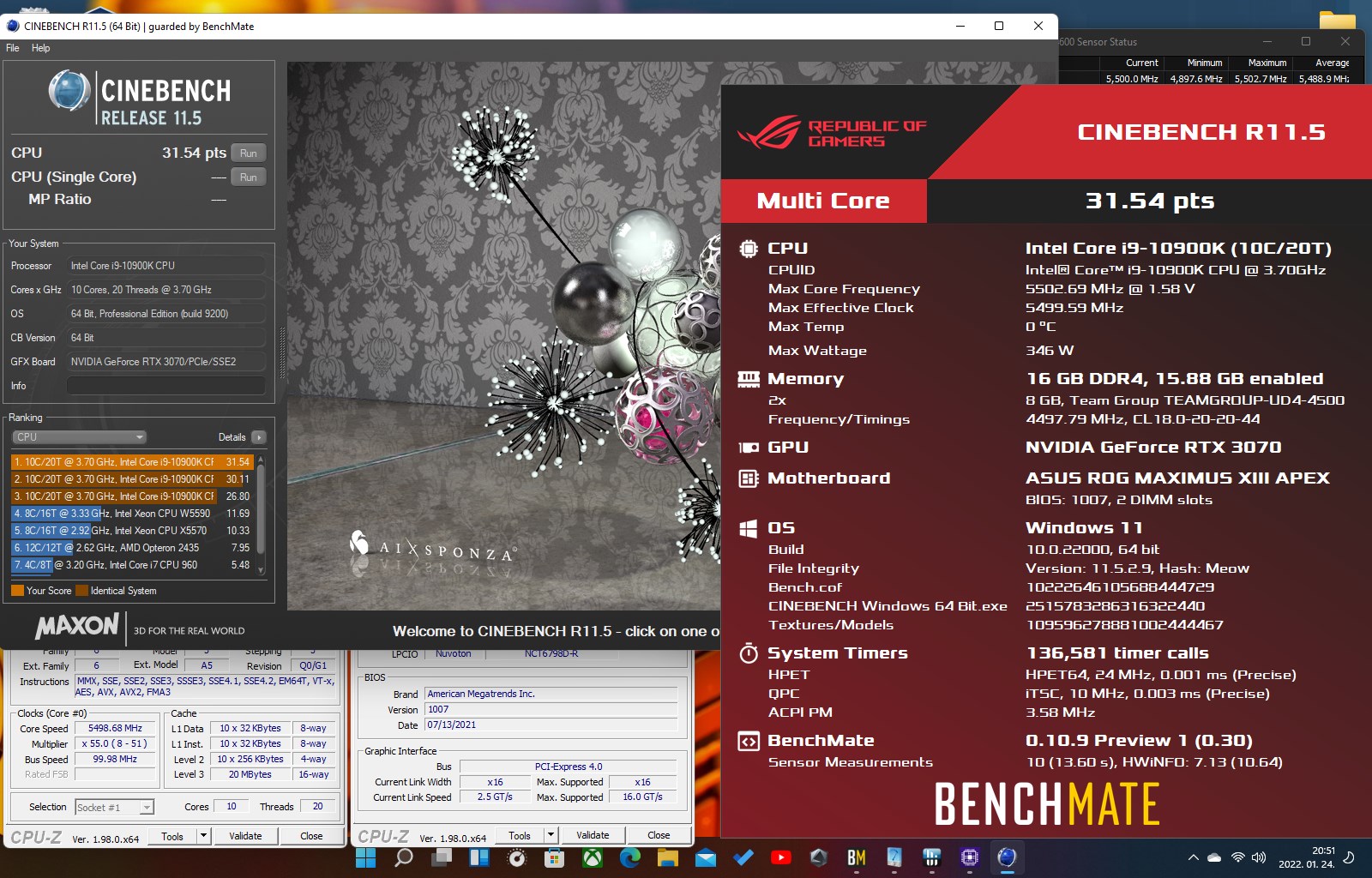The width and height of the screenshot is (1372, 878).
Task: Click the Republic of Gamers logo
Action: tap(832, 133)
